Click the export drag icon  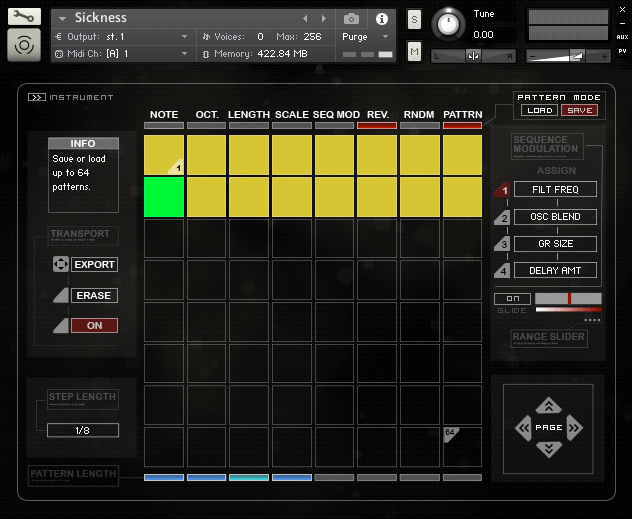click(60, 265)
